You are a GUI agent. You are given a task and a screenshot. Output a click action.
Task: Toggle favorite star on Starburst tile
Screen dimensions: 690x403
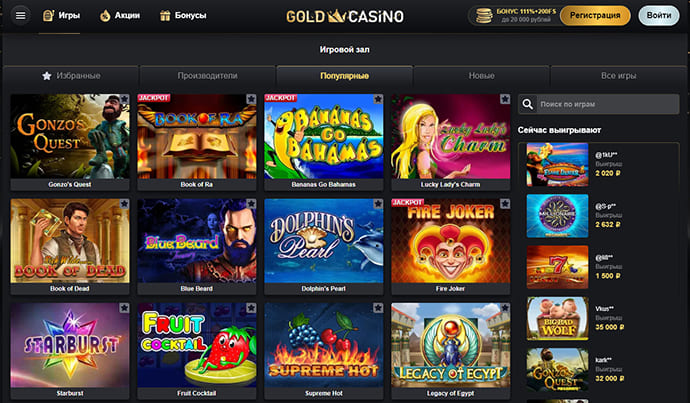(124, 308)
